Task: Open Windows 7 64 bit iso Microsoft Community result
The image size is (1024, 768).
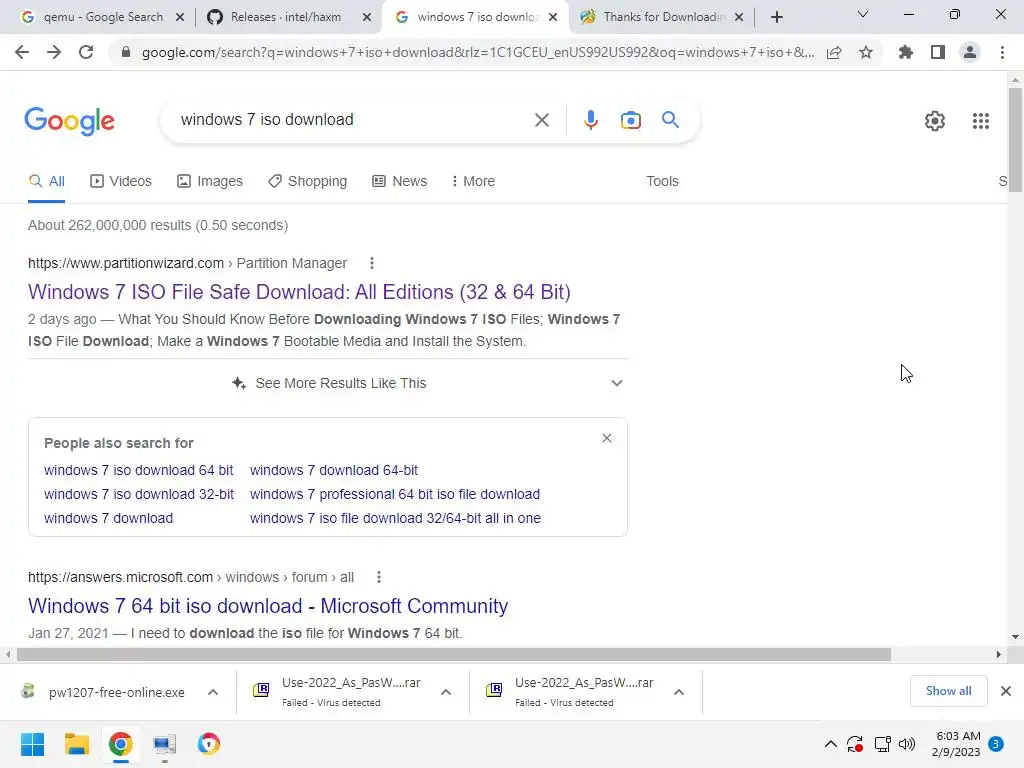Action: coord(268,606)
